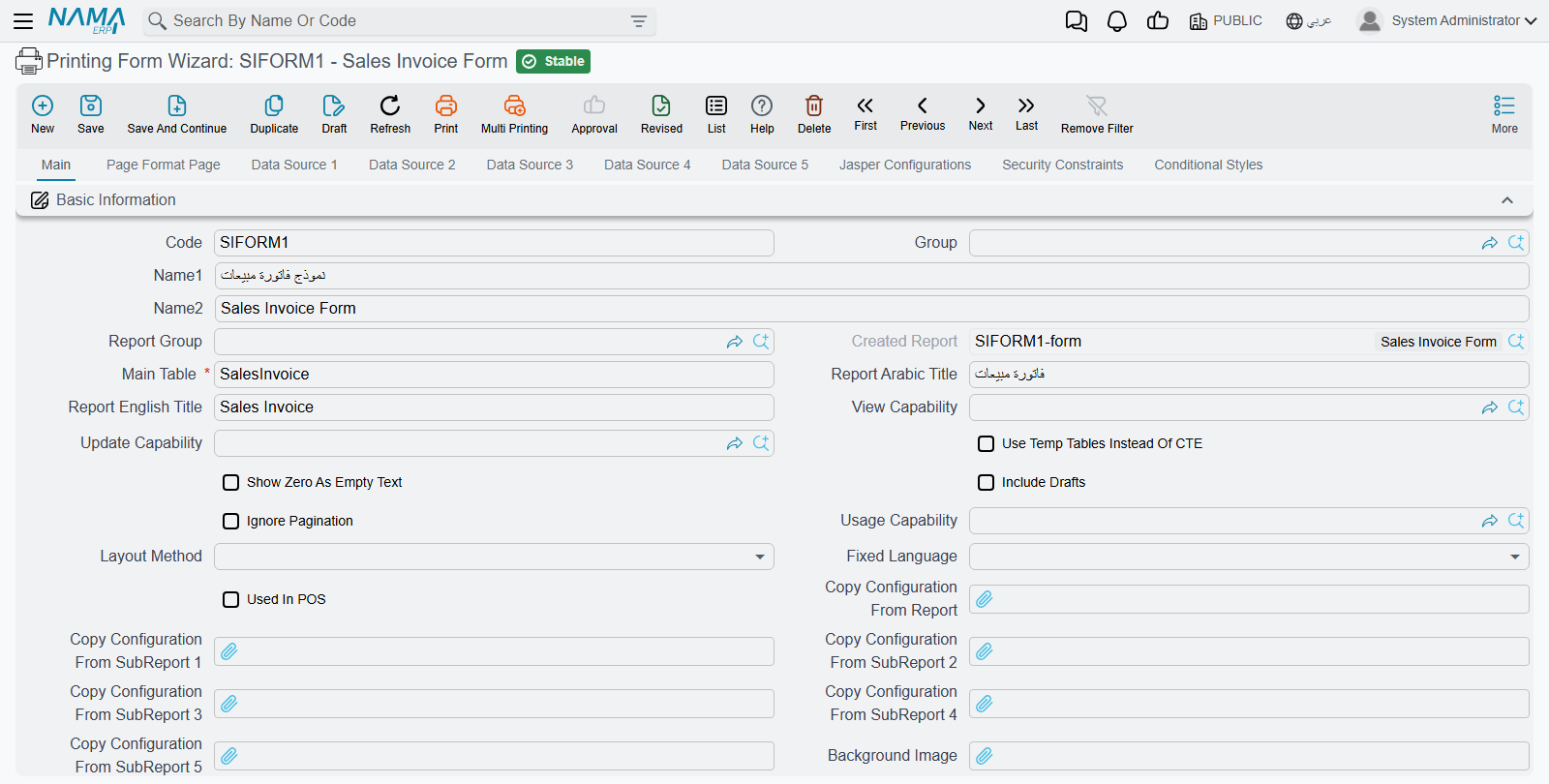Go to the Previous record
Screen dimensions: 1549x784
(923, 113)
